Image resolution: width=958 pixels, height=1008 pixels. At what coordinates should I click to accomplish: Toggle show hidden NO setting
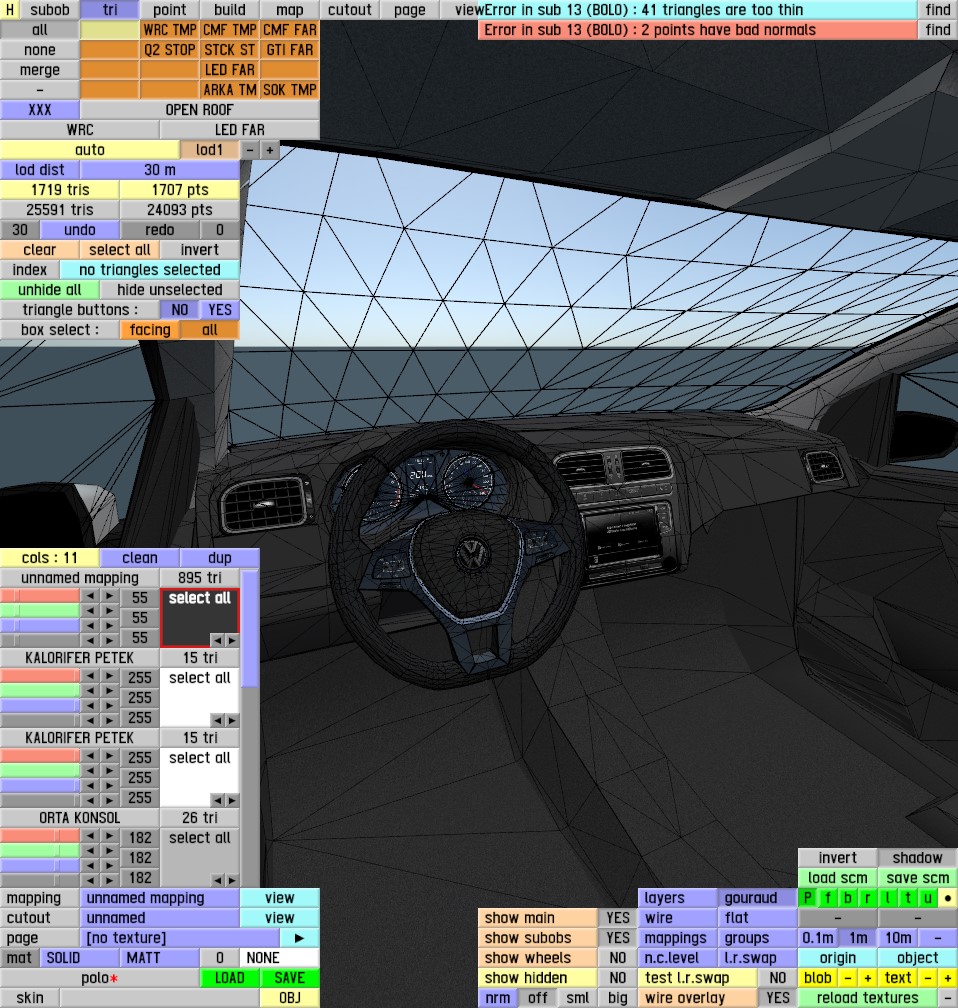click(x=617, y=978)
